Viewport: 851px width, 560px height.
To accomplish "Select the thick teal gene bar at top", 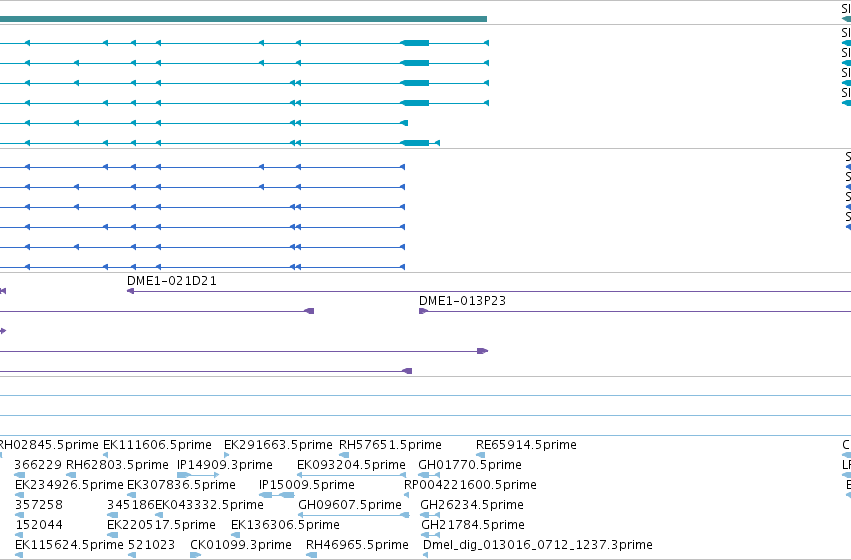I will pos(243,19).
